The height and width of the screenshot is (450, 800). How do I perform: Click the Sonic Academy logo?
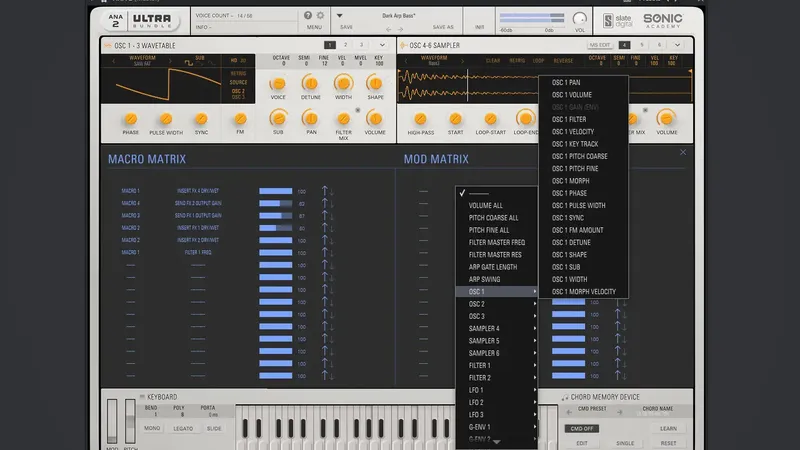point(663,20)
